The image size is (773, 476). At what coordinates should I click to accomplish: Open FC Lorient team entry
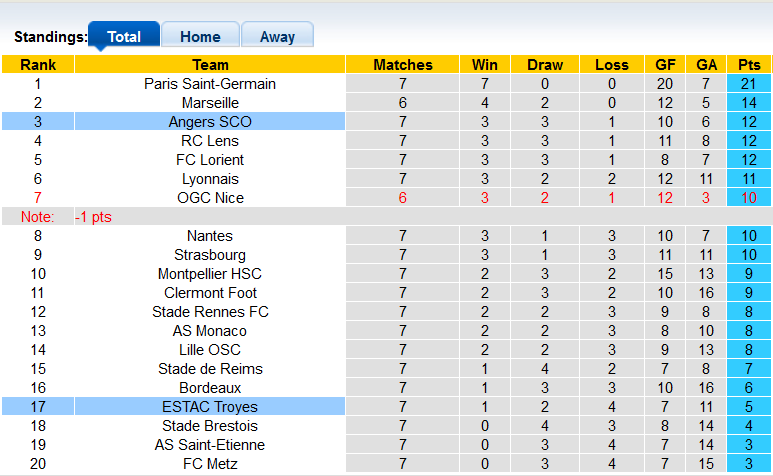tap(210, 160)
